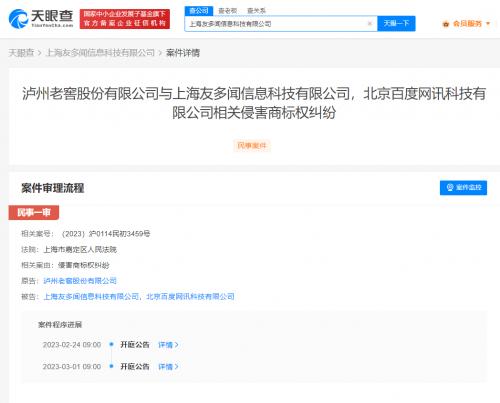Switch to the 查关系 search tab
The image size is (500, 403).
click(256, 11)
